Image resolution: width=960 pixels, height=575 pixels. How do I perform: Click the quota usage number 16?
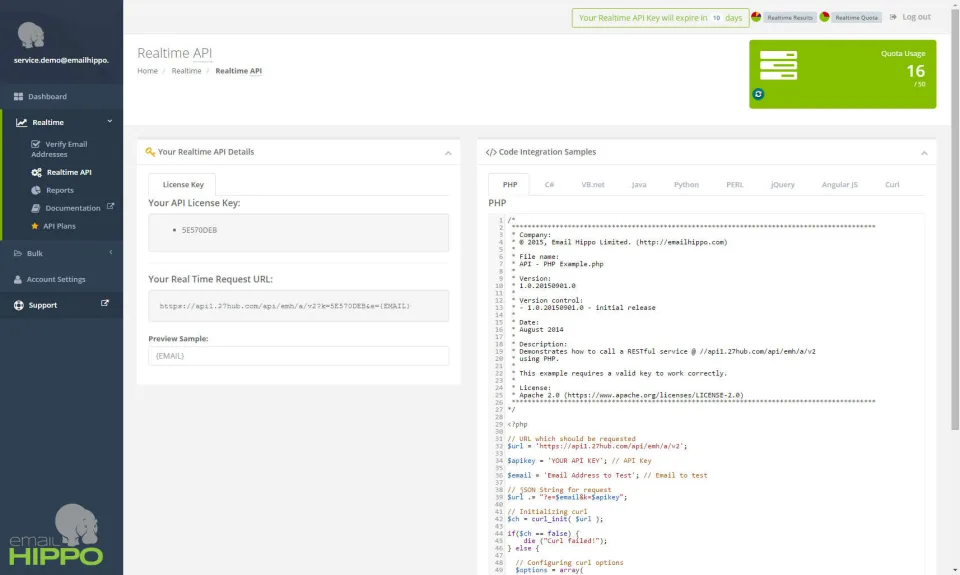tap(915, 71)
